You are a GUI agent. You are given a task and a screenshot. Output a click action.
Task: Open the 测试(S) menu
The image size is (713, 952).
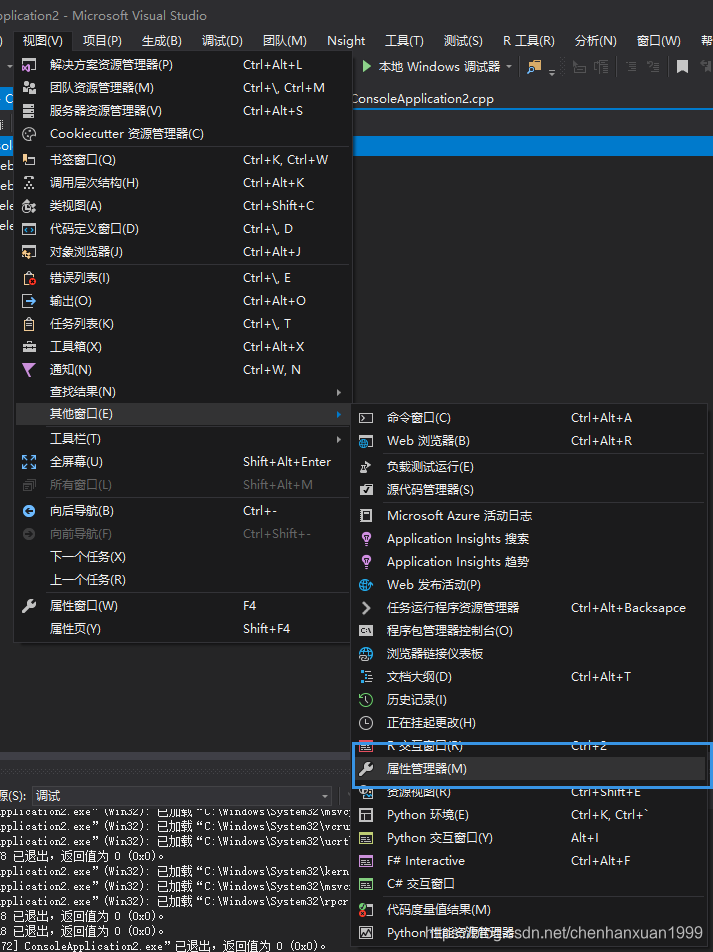(463, 41)
